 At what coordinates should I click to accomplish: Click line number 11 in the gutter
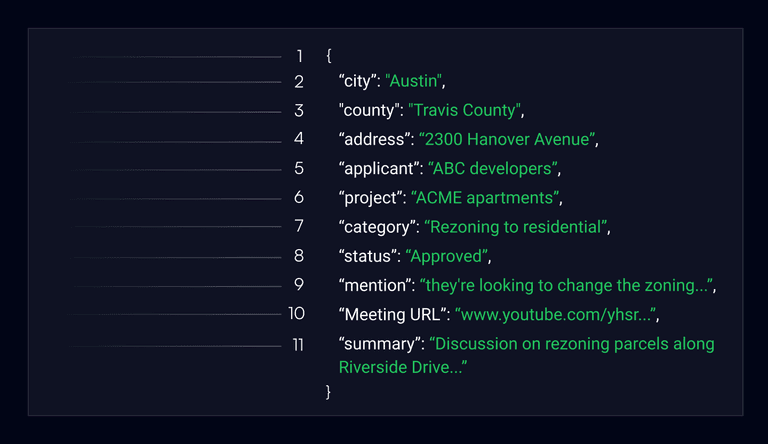point(297,344)
